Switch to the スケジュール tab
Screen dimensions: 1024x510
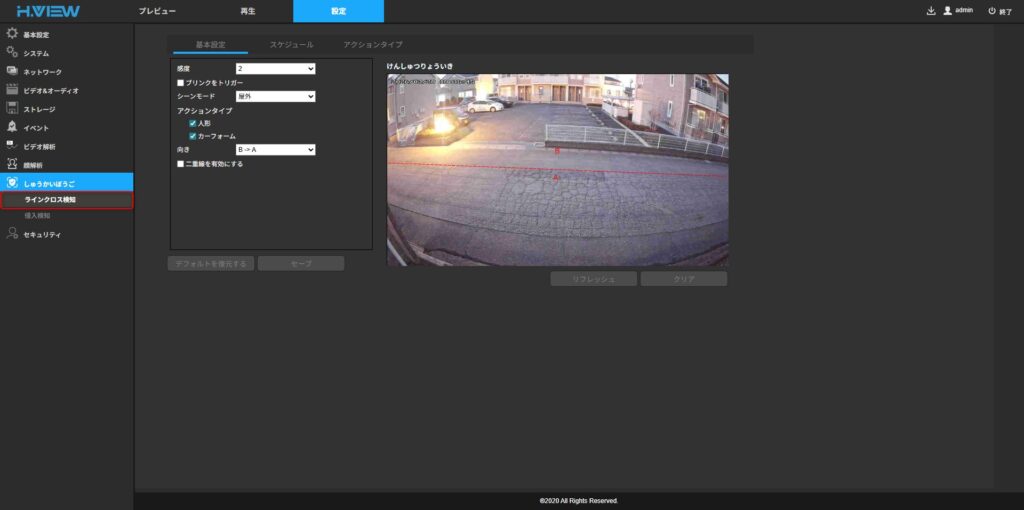tap(291, 45)
